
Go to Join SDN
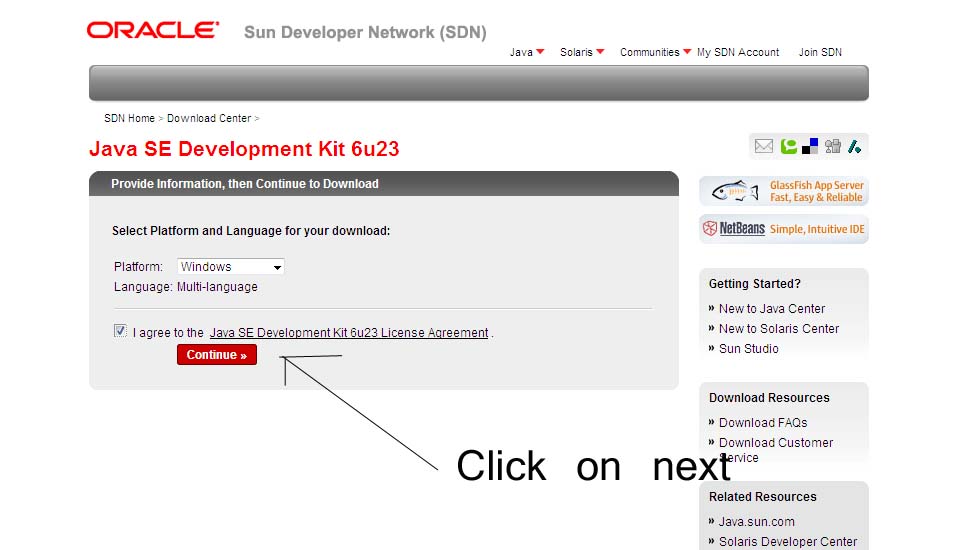point(820,52)
